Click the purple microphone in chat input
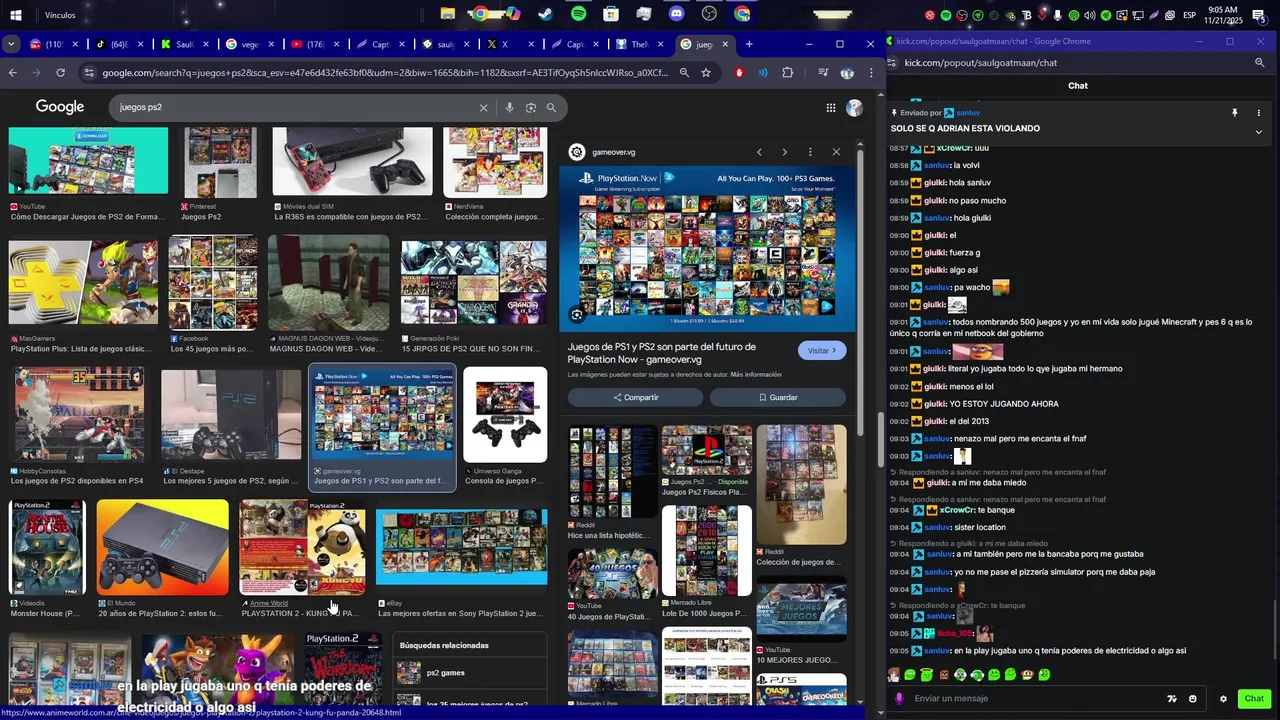Screen dimensions: 1280x720 coord(900,699)
